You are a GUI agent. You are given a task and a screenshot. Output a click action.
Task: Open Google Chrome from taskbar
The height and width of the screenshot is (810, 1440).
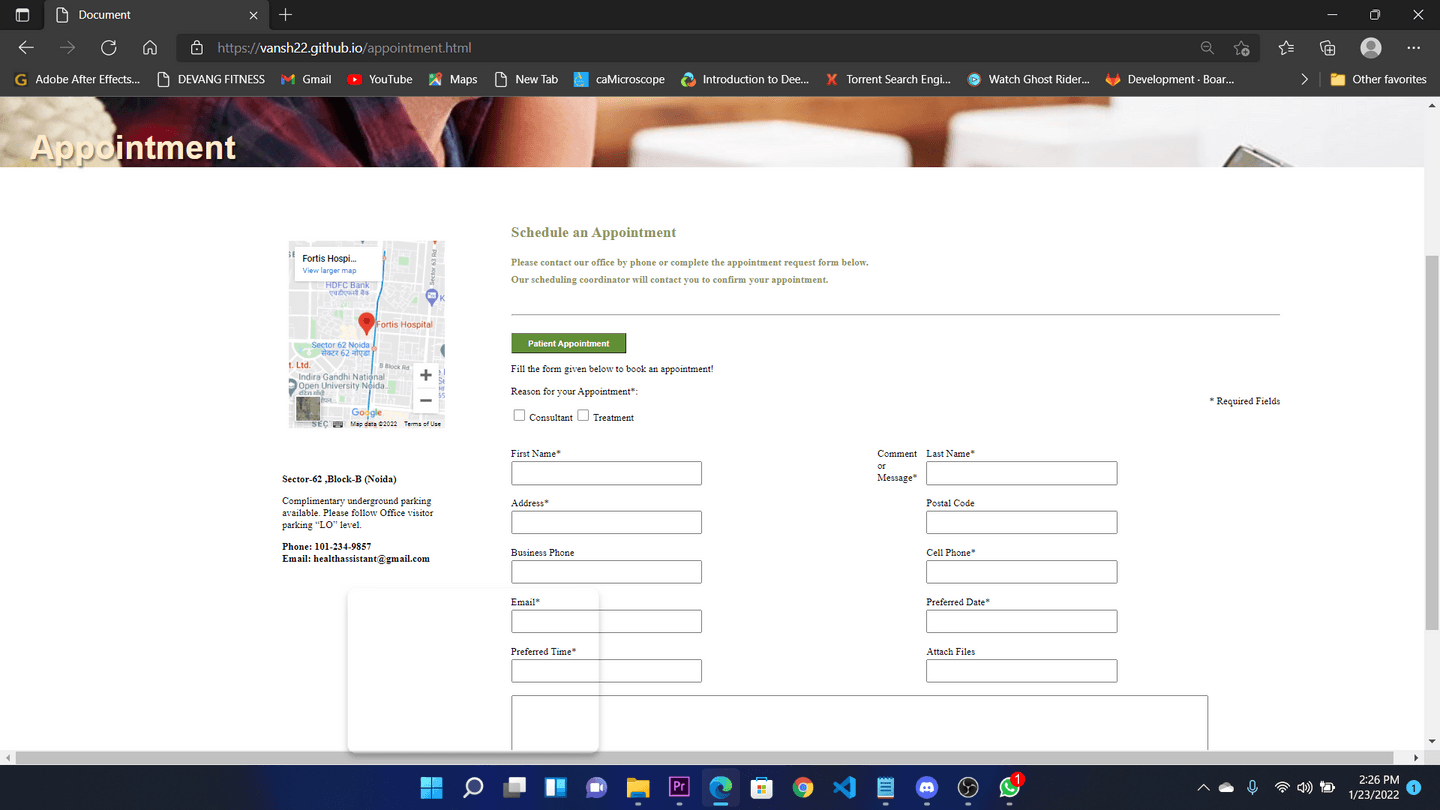click(803, 788)
